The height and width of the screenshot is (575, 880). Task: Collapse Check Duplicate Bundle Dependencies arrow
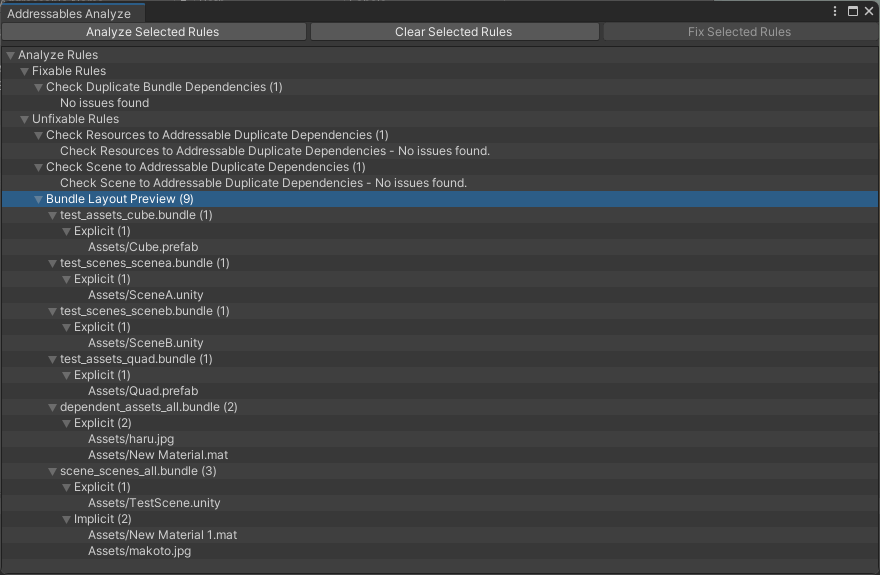coord(38,88)
